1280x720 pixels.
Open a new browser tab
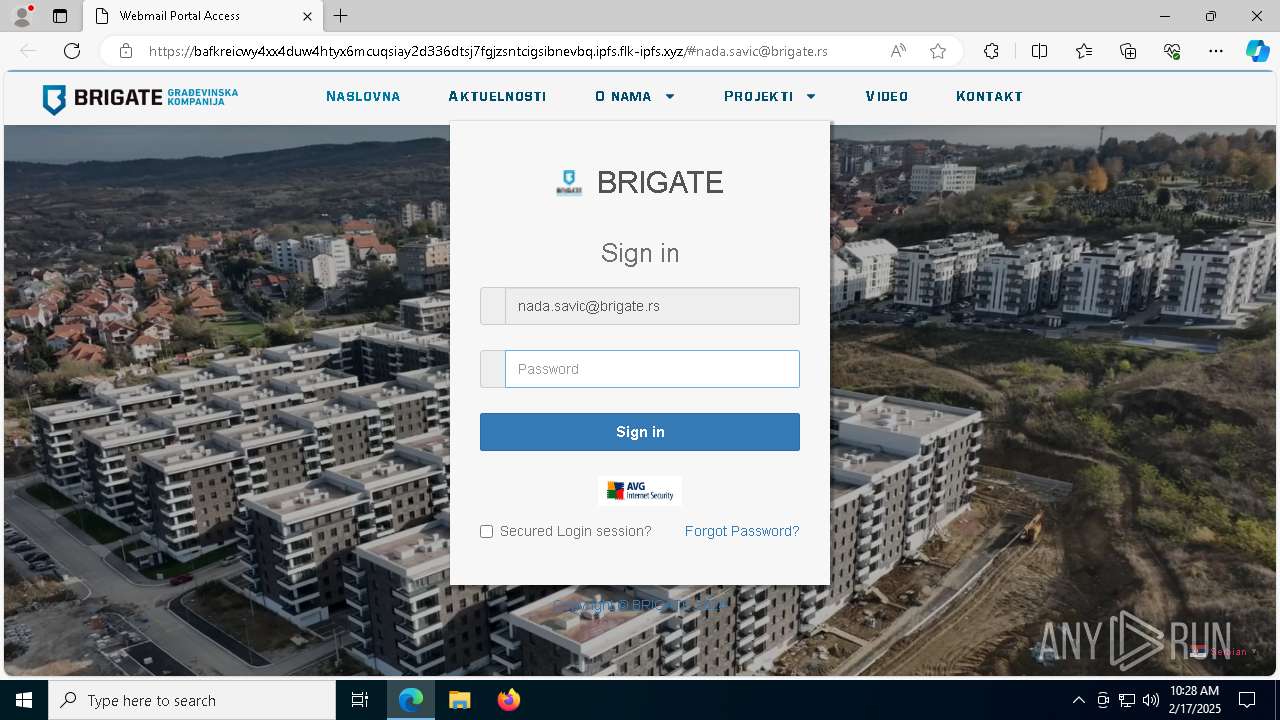tap(341, 16)
